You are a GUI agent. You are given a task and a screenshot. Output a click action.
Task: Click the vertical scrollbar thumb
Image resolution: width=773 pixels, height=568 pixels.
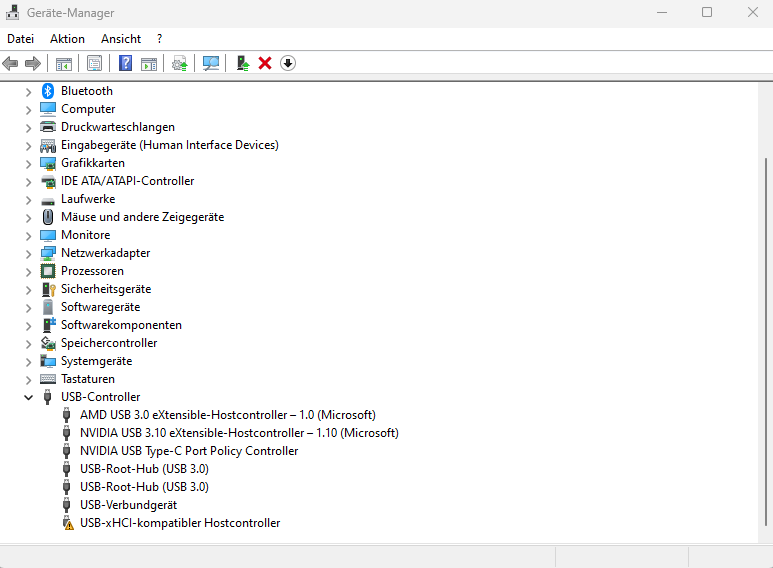click(x=766, y=342)
